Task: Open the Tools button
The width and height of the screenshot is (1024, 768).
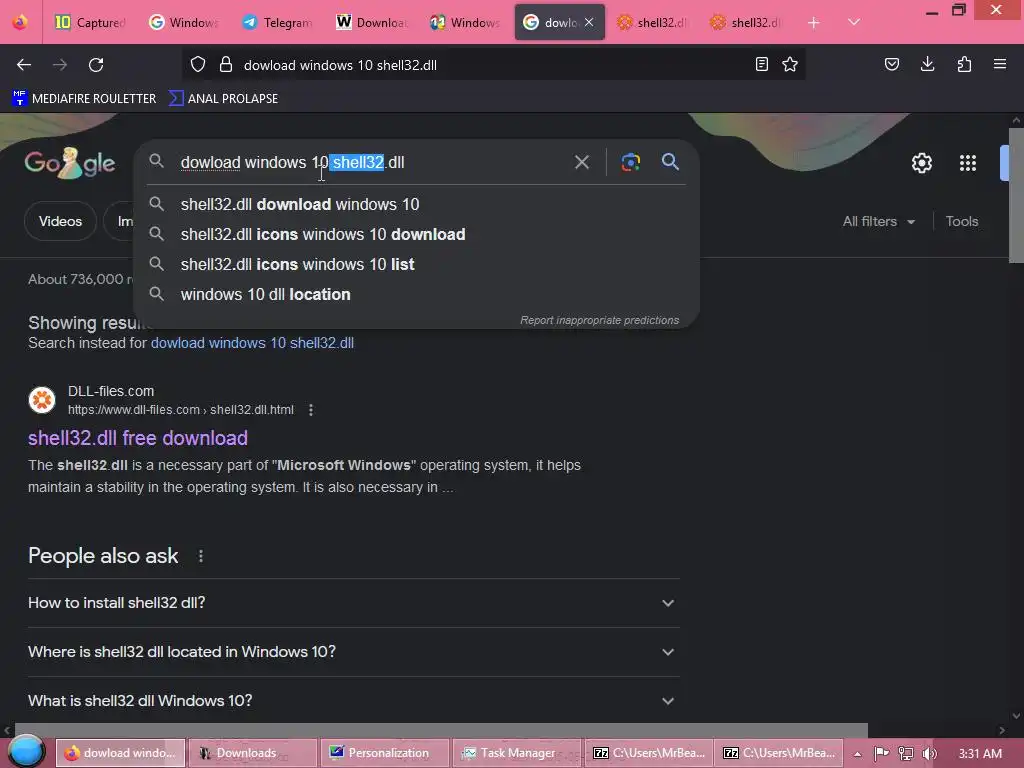Action: point(962,221)
